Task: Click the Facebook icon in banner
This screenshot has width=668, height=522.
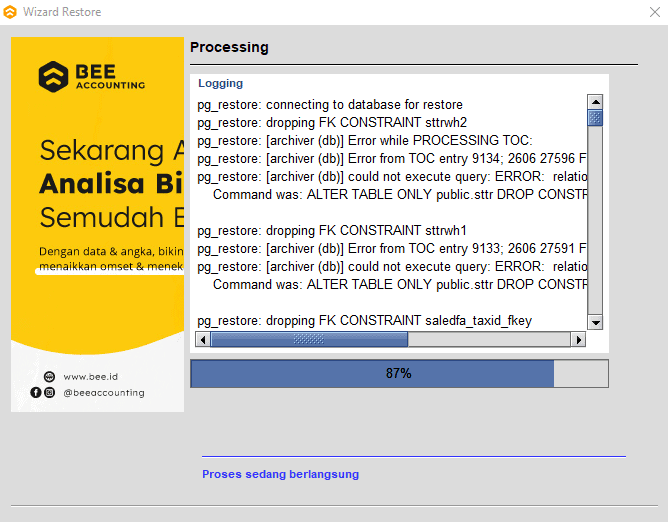Action: (37, 393)
